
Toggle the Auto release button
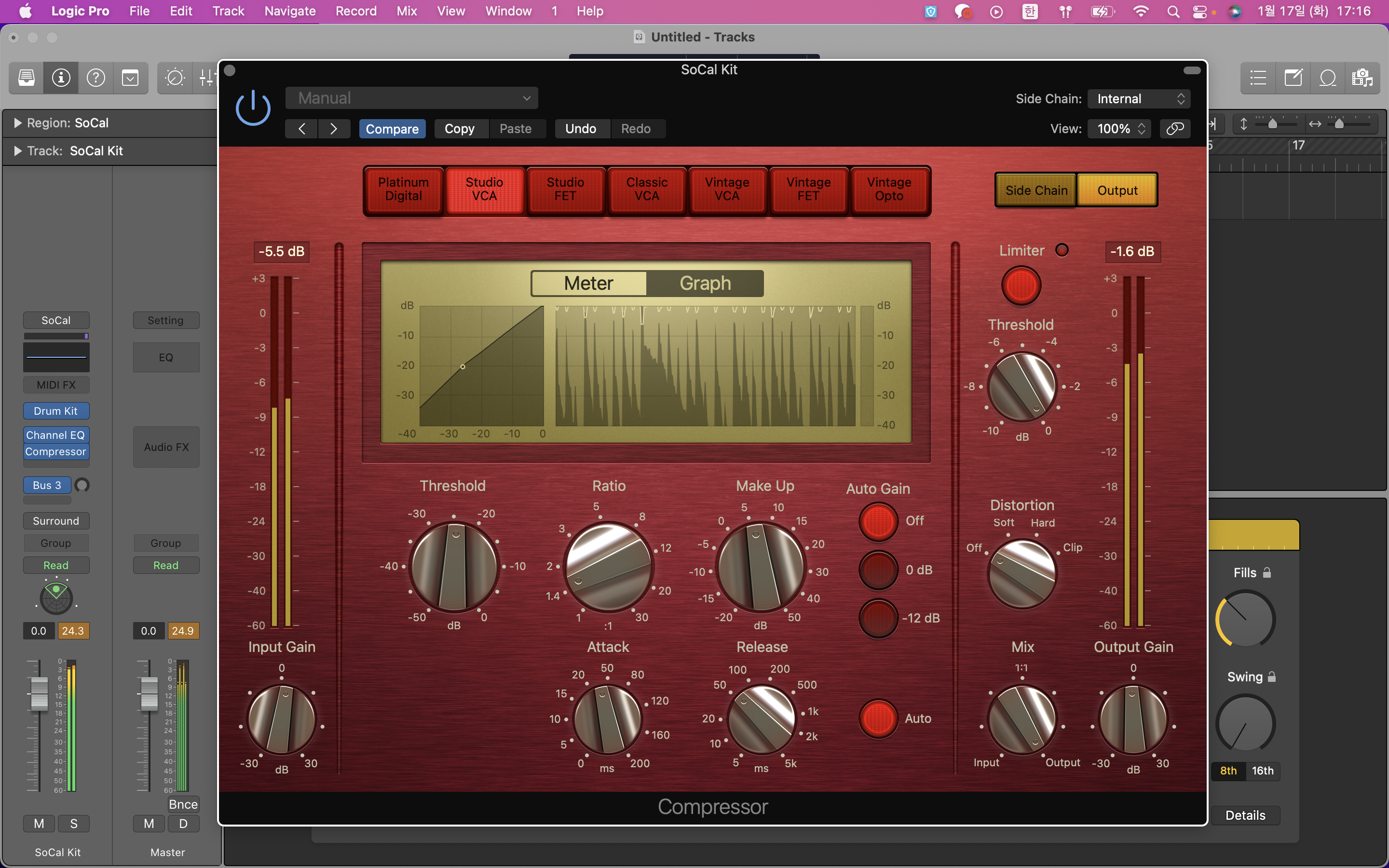878,718
